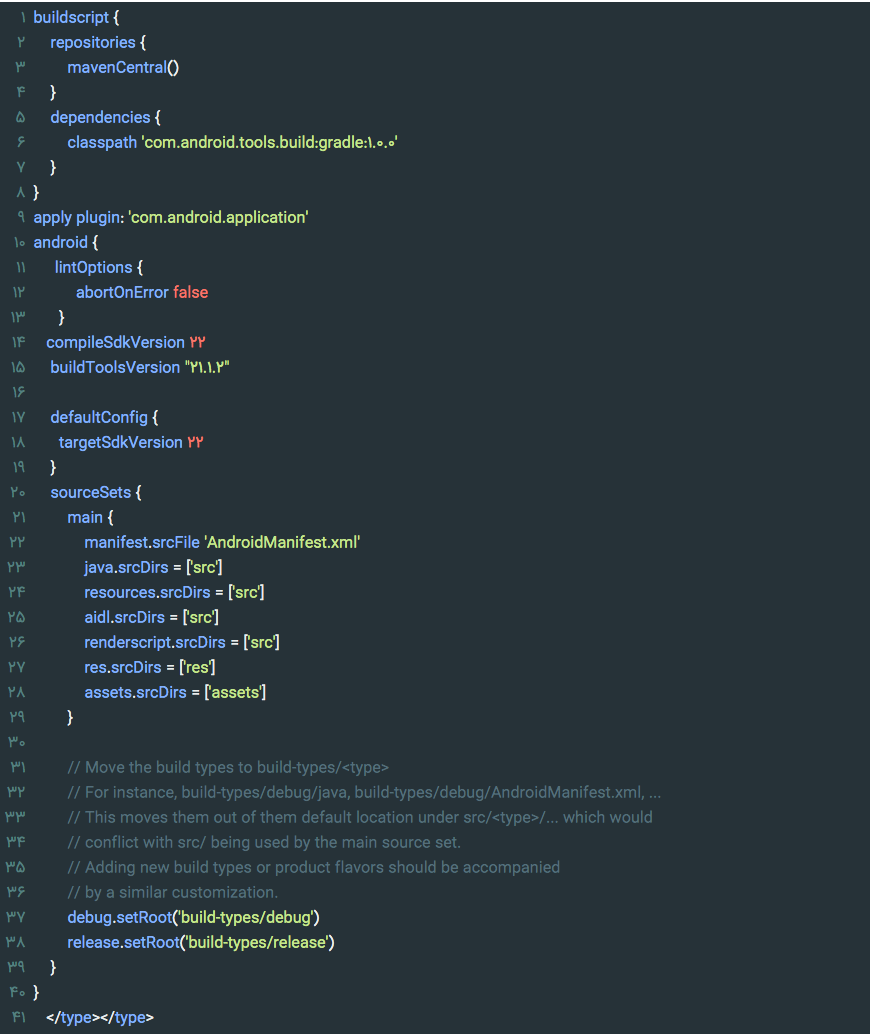The width and height of the screenshot is (879, 1034).
Task: Click the resources.srcDirs assignment
Action: (174, 592)
